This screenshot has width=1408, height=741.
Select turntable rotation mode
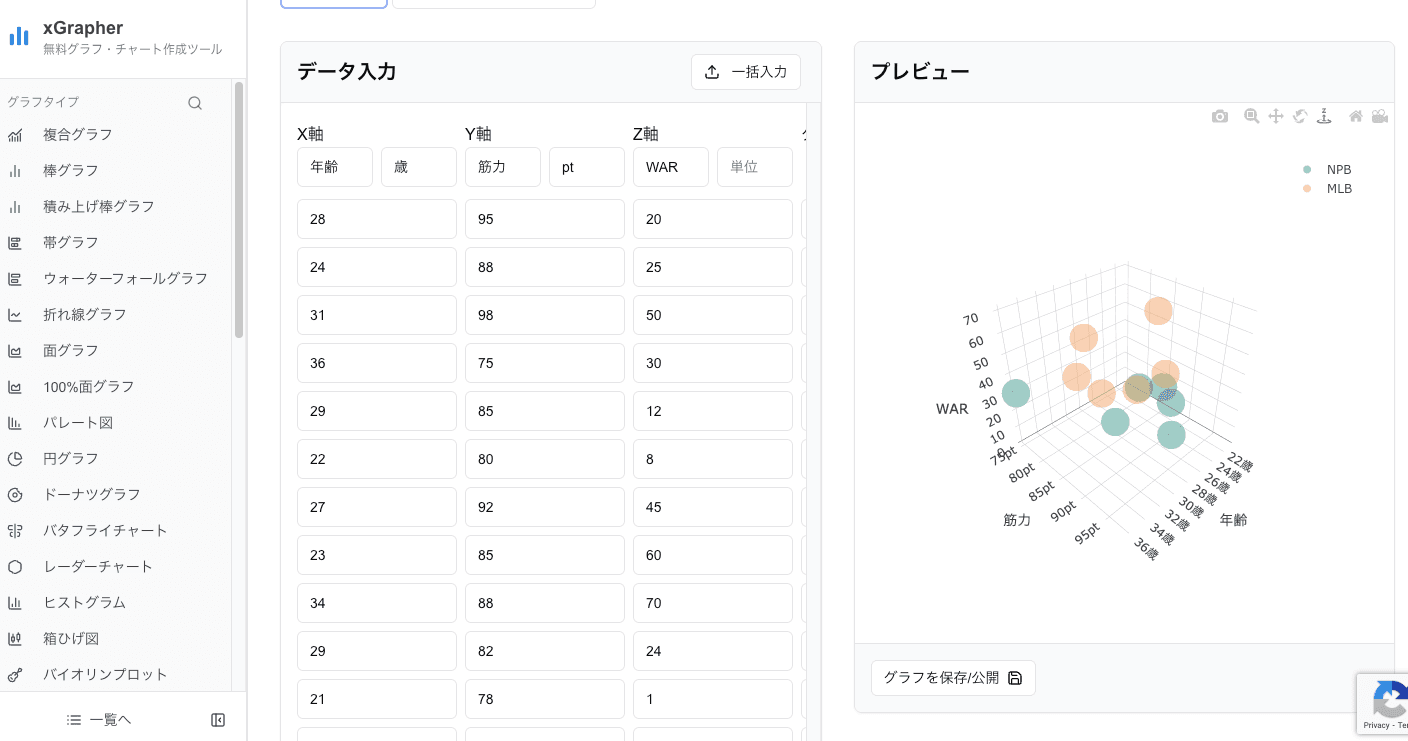pyautogui.click(x=1324, y=116)
